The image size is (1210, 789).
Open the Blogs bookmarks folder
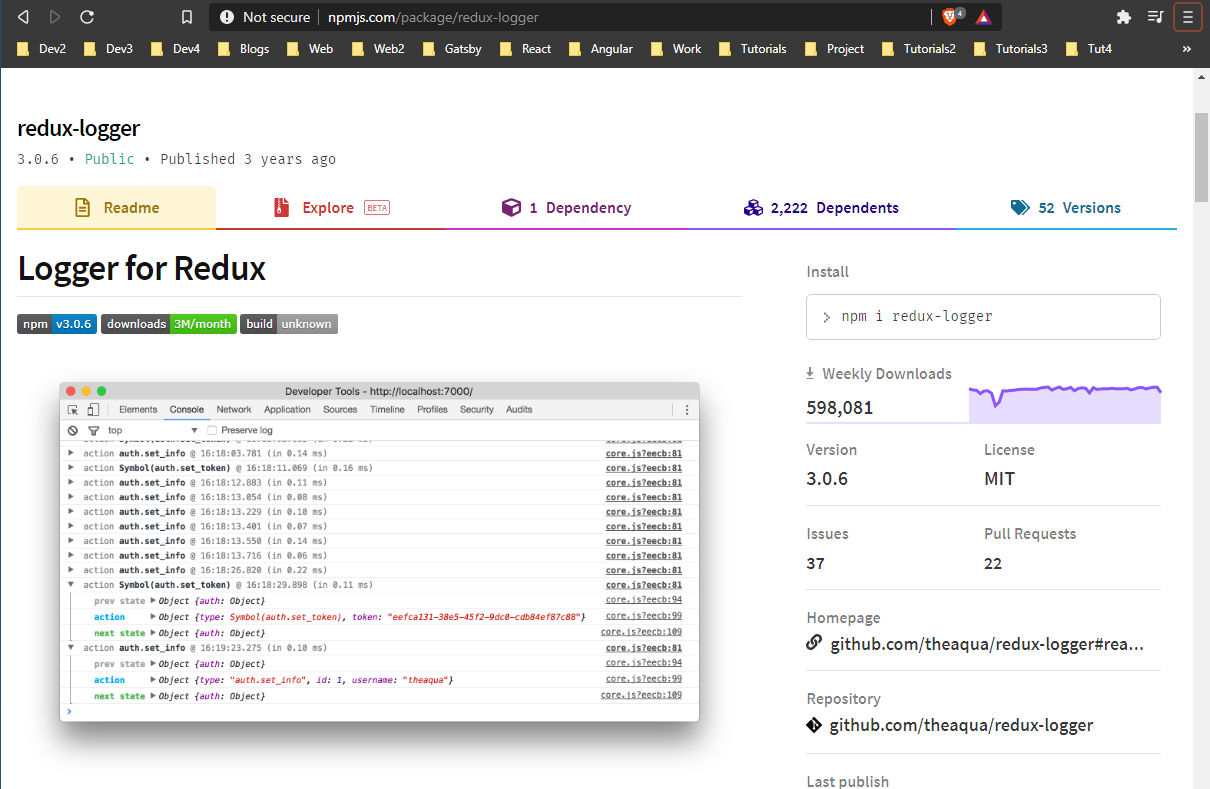[x=243, y=48]
